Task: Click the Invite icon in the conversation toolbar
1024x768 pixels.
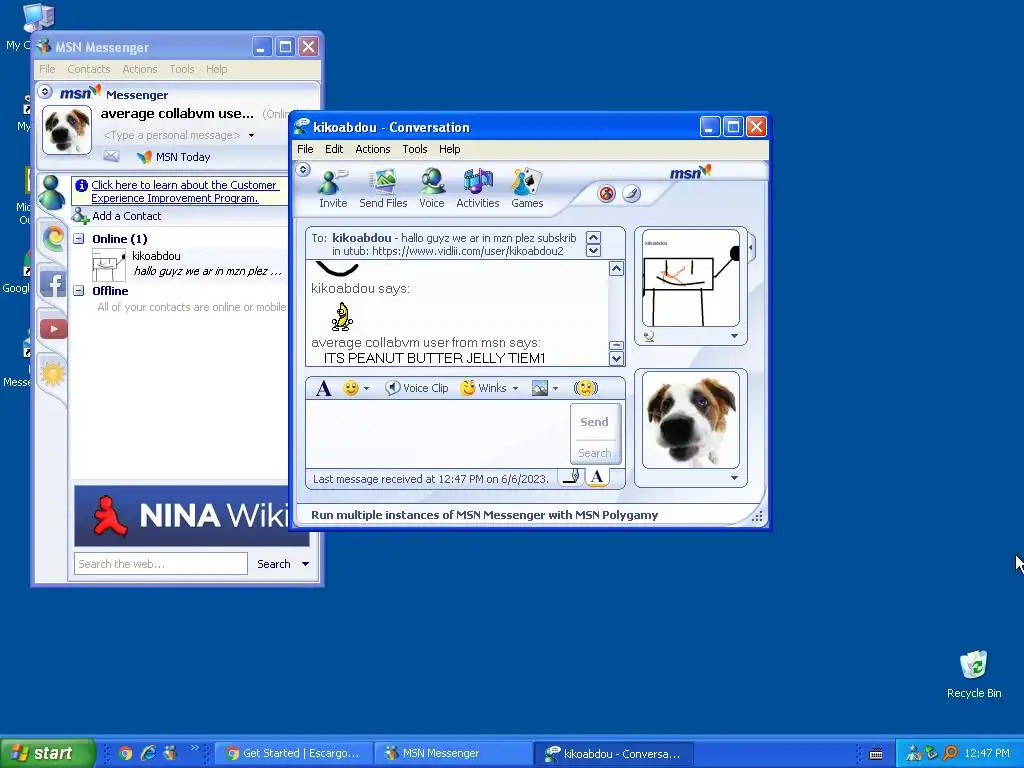Action: (x=332, y=188)
